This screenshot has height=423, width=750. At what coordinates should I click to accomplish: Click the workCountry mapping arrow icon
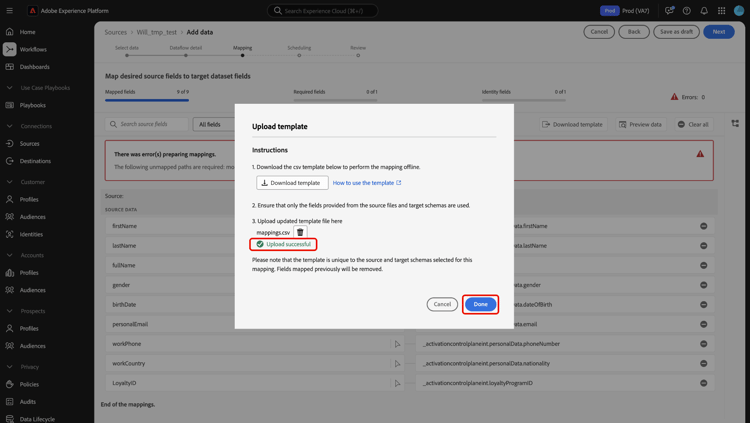[x=397, y=363]
